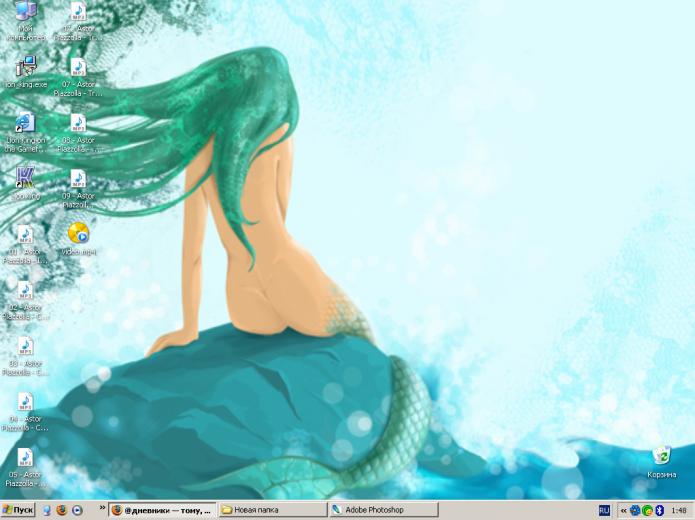Click the green tray icon
This screenshot has height=520, width=695.
(x=647, y=511)
